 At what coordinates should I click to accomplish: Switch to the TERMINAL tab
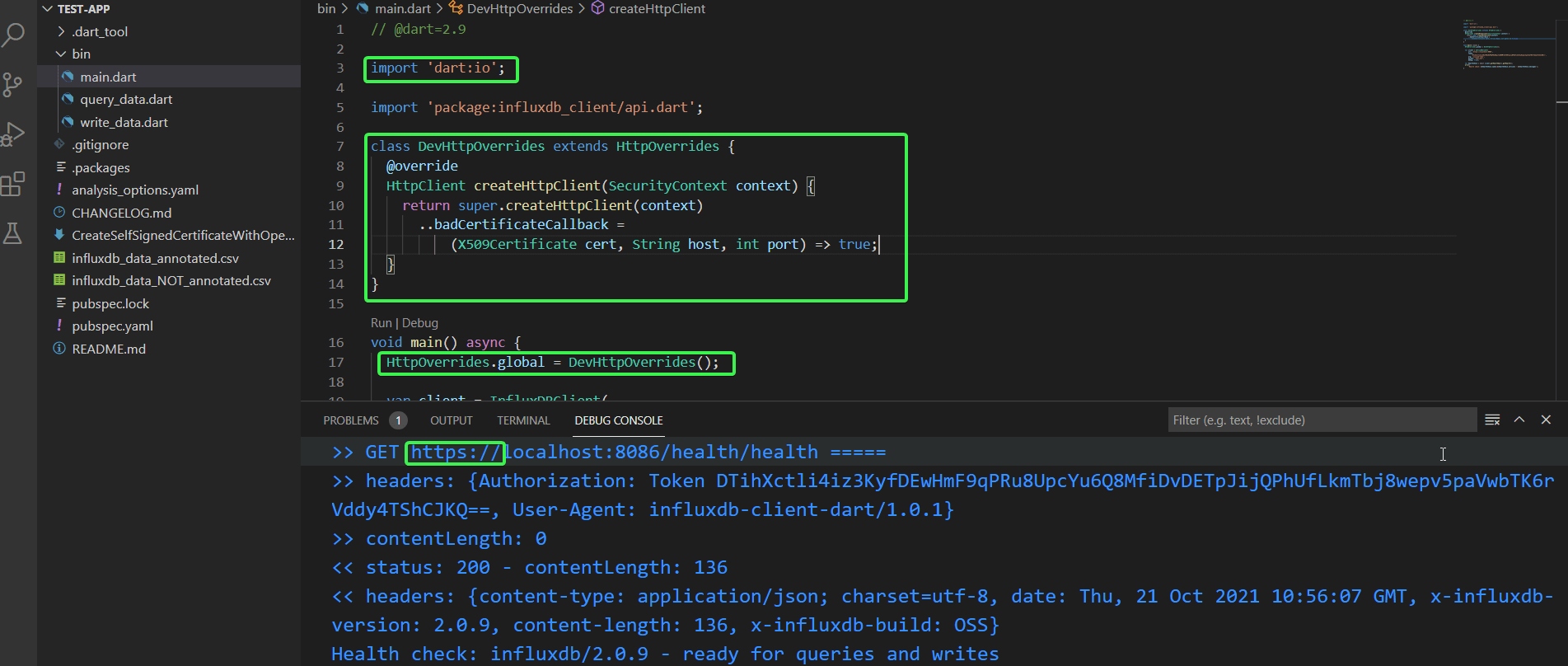click(523, 420)
